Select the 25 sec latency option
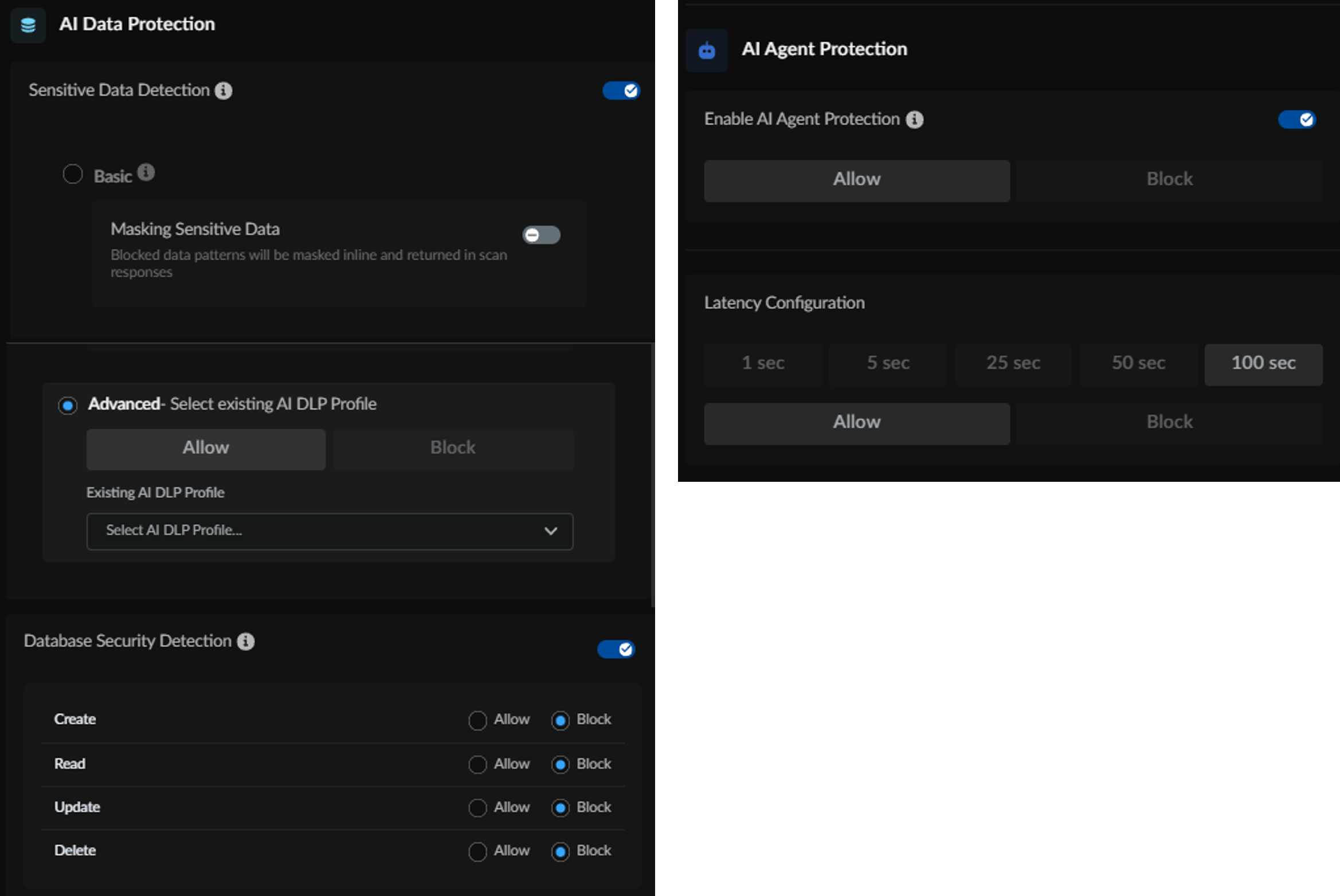This screenshot has height=896, width=1340. tap(1013, 364)
